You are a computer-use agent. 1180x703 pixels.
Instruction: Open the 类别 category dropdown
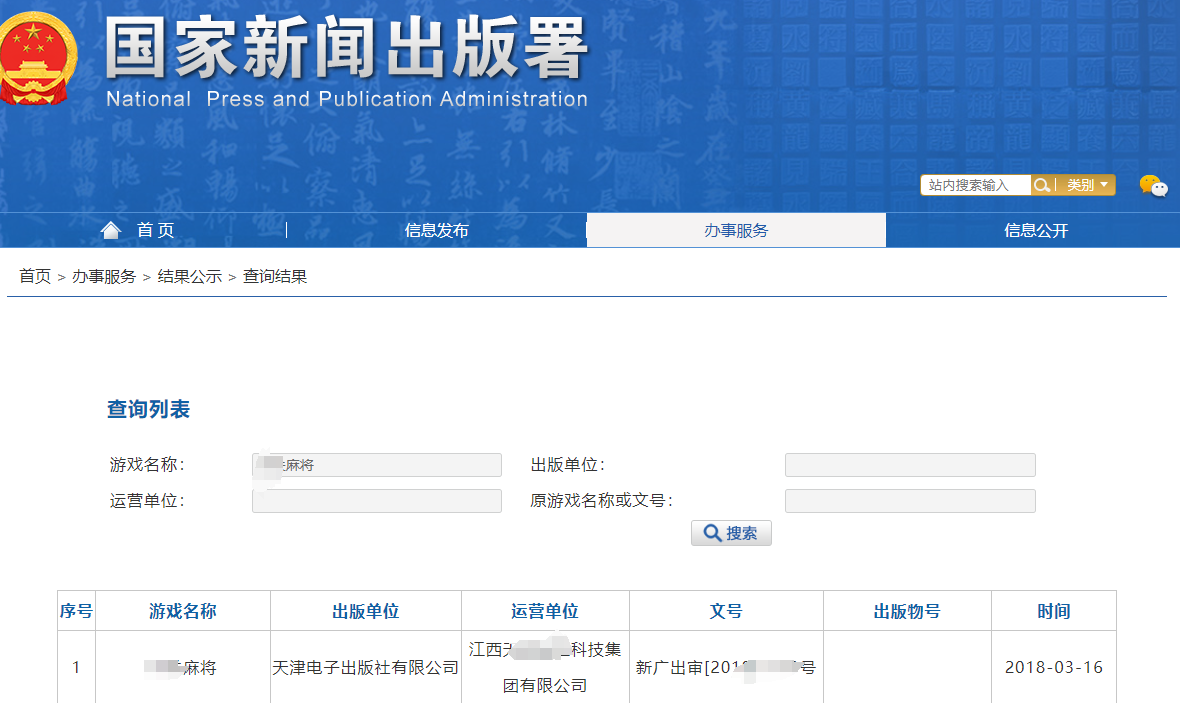(x=1088, y=185)
